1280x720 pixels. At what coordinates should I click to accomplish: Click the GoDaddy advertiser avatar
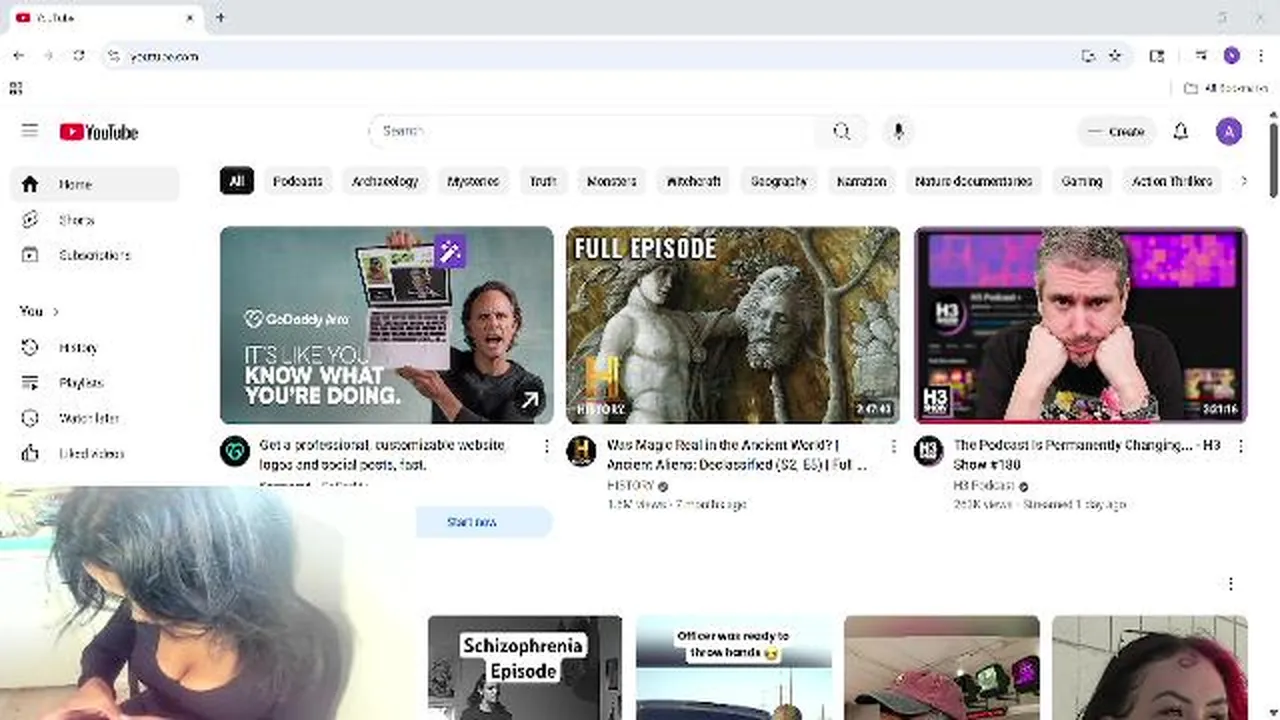[234, 451]
